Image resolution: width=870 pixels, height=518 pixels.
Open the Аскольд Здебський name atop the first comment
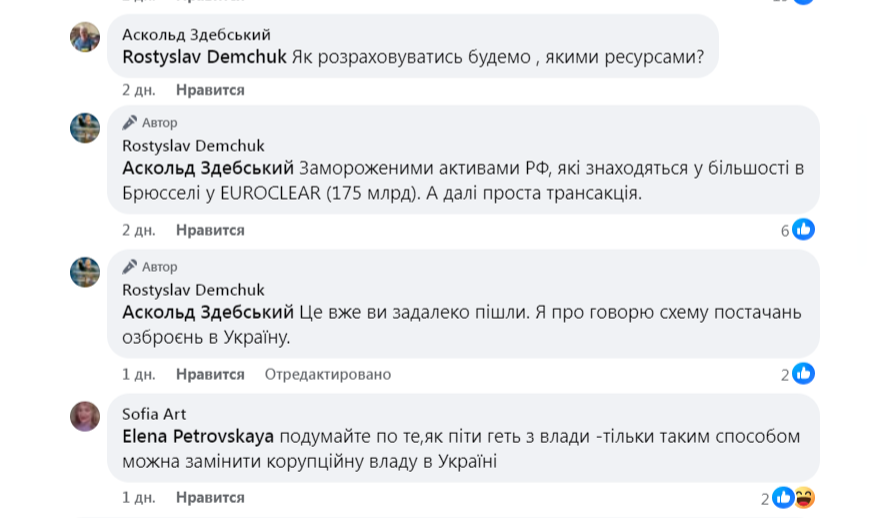coord(196,35)
